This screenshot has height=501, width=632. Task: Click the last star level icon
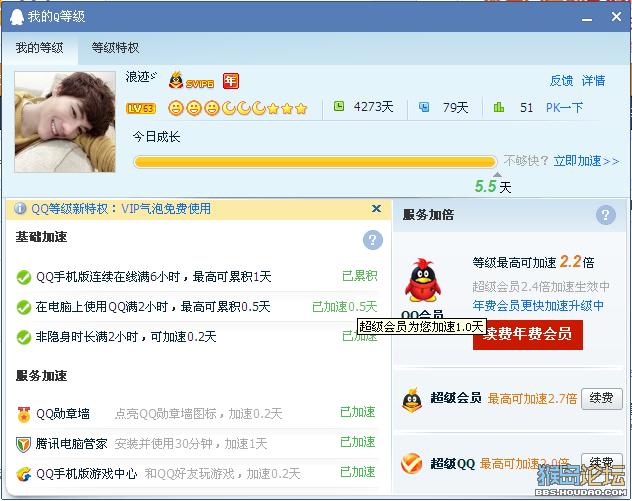pyautogui.click(x=301, y=108)
